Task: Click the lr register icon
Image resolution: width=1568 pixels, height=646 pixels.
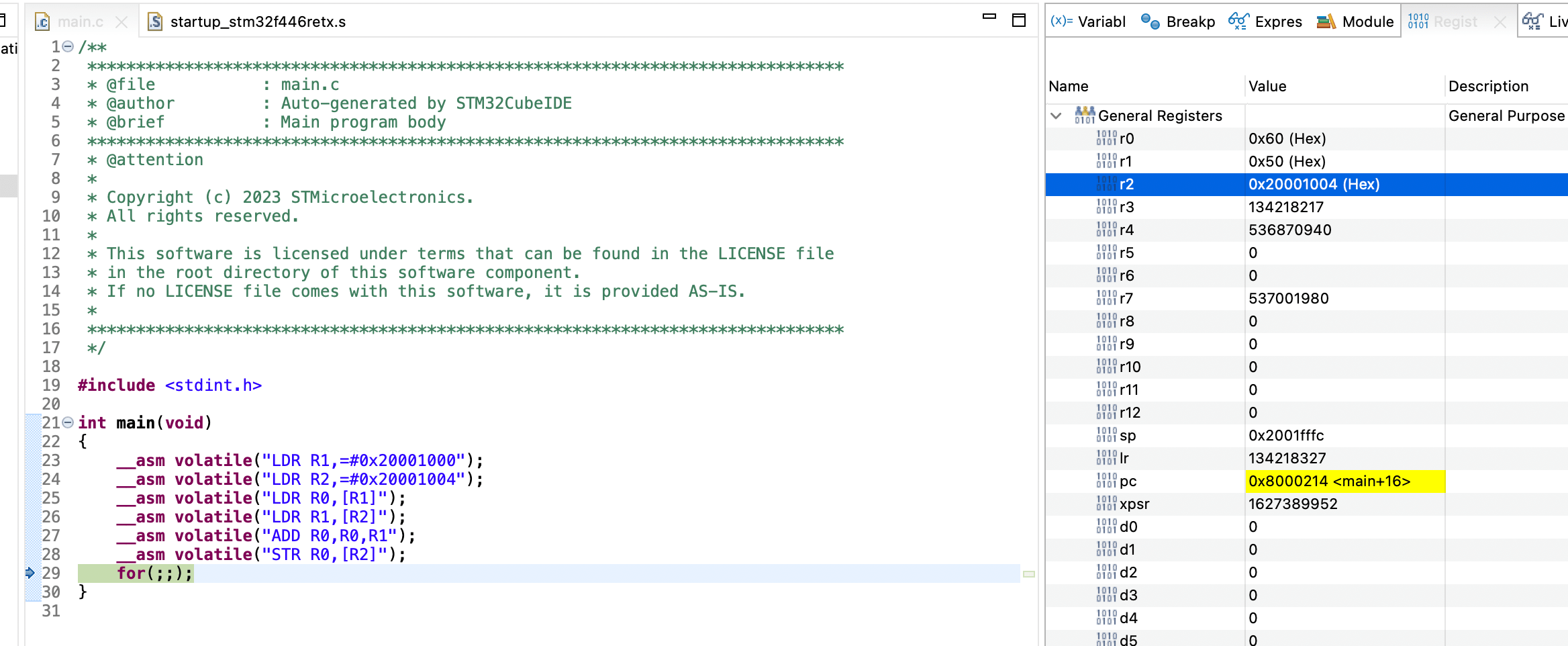Action: coord(1107,458)
